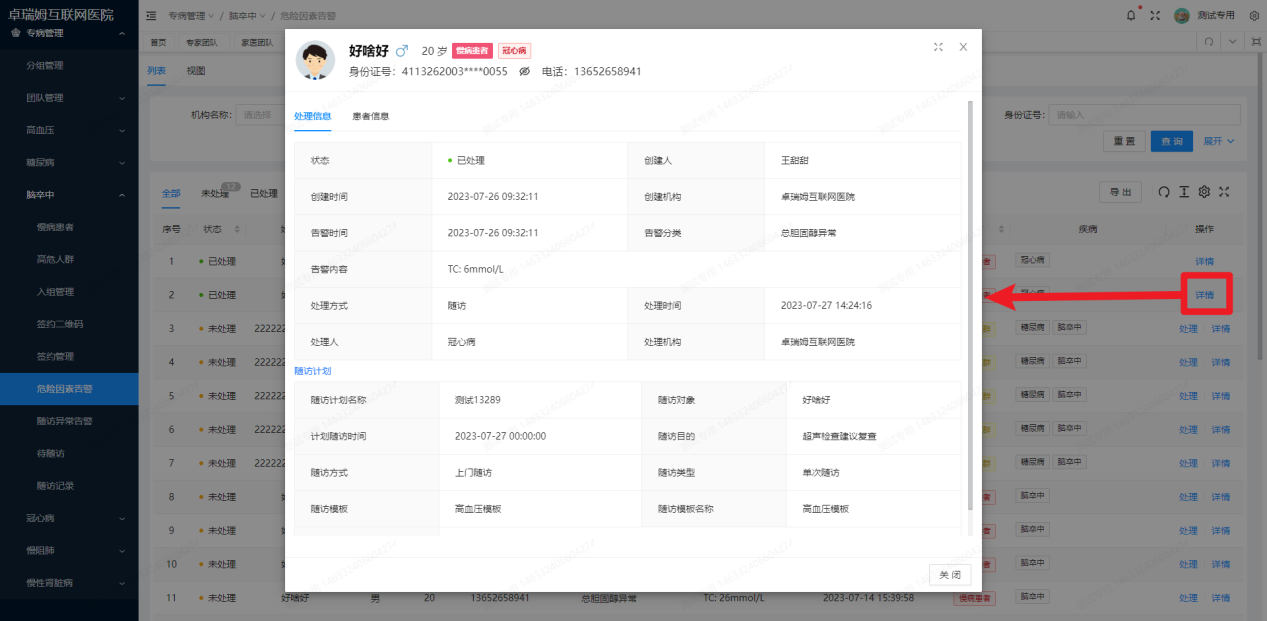1267x621 pixels.
Task: Refresh the table list
Action: [x=1163, y=192]
